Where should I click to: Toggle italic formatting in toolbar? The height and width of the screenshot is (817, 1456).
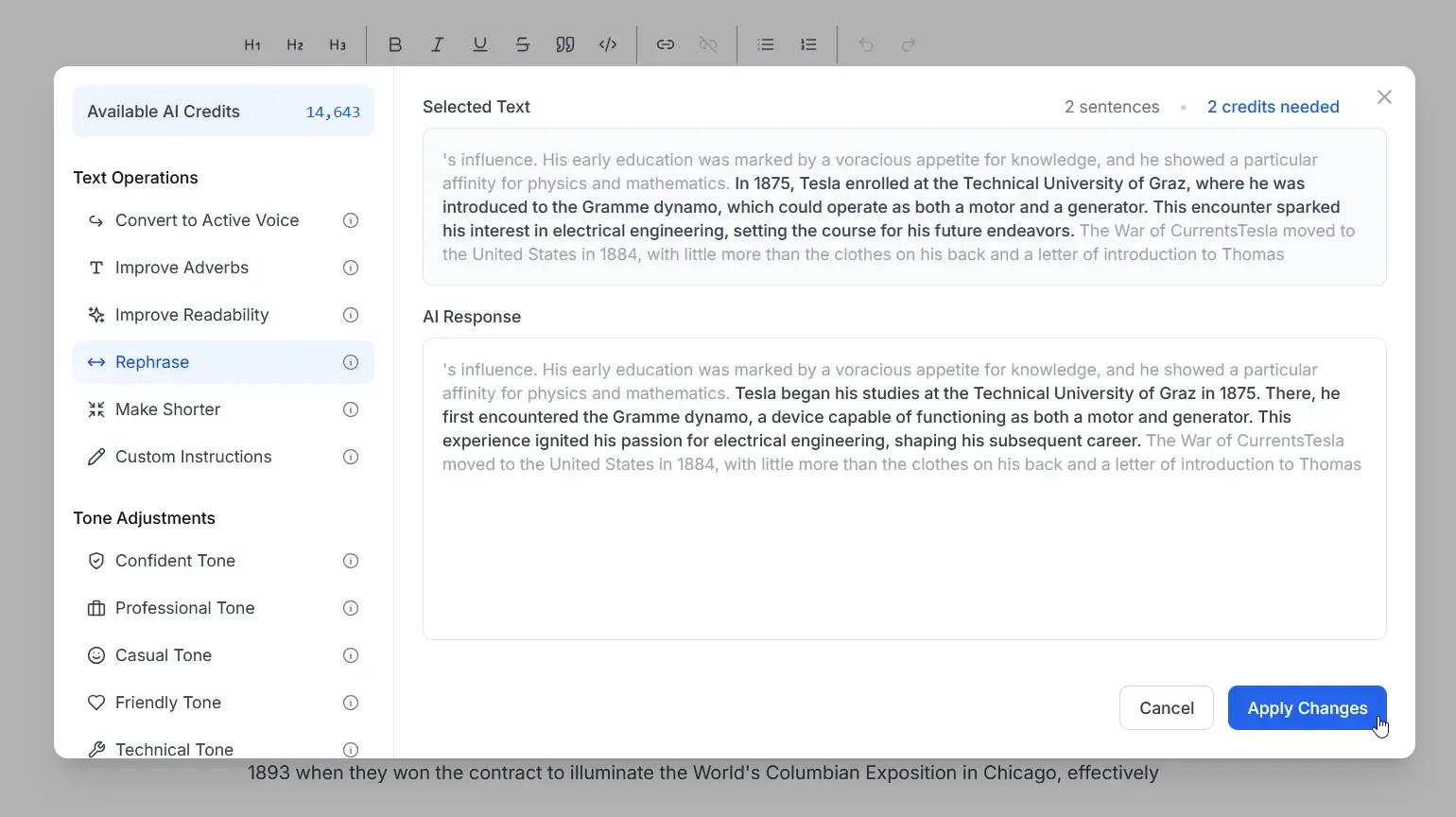(x=438, y=44)
